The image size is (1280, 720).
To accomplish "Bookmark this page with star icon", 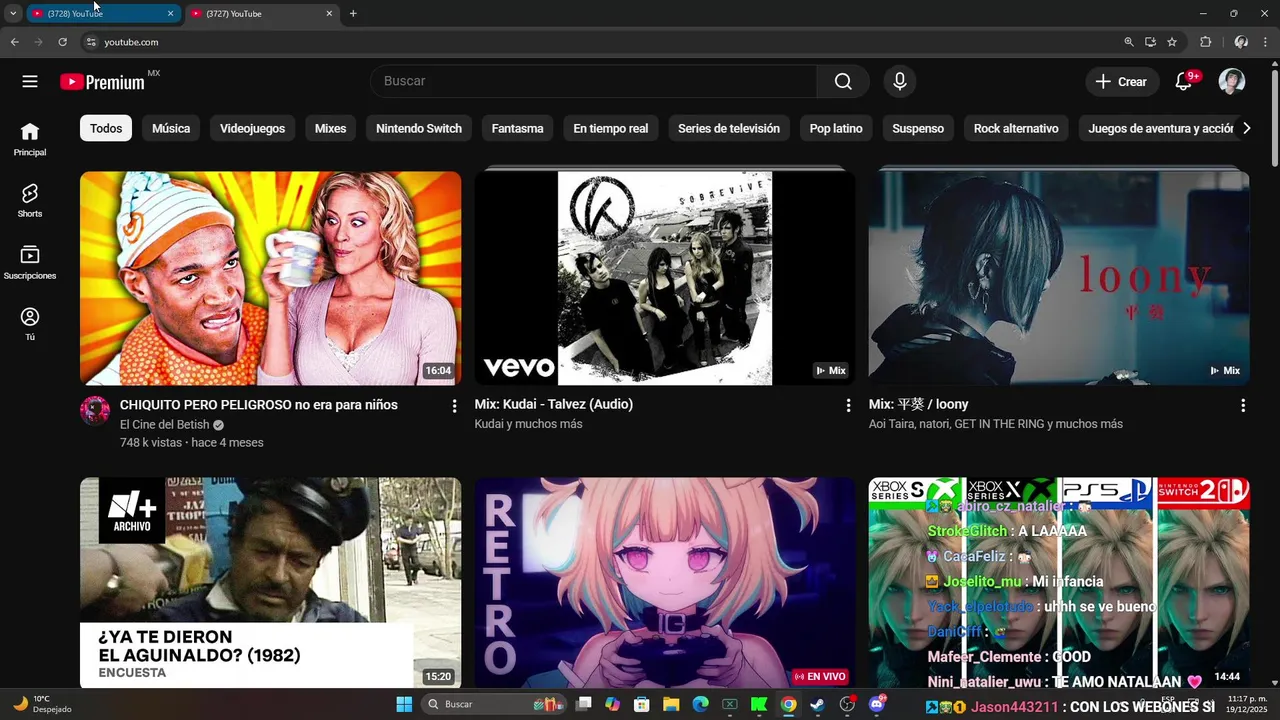I will pyautogui.click(x=1172, y=42).
